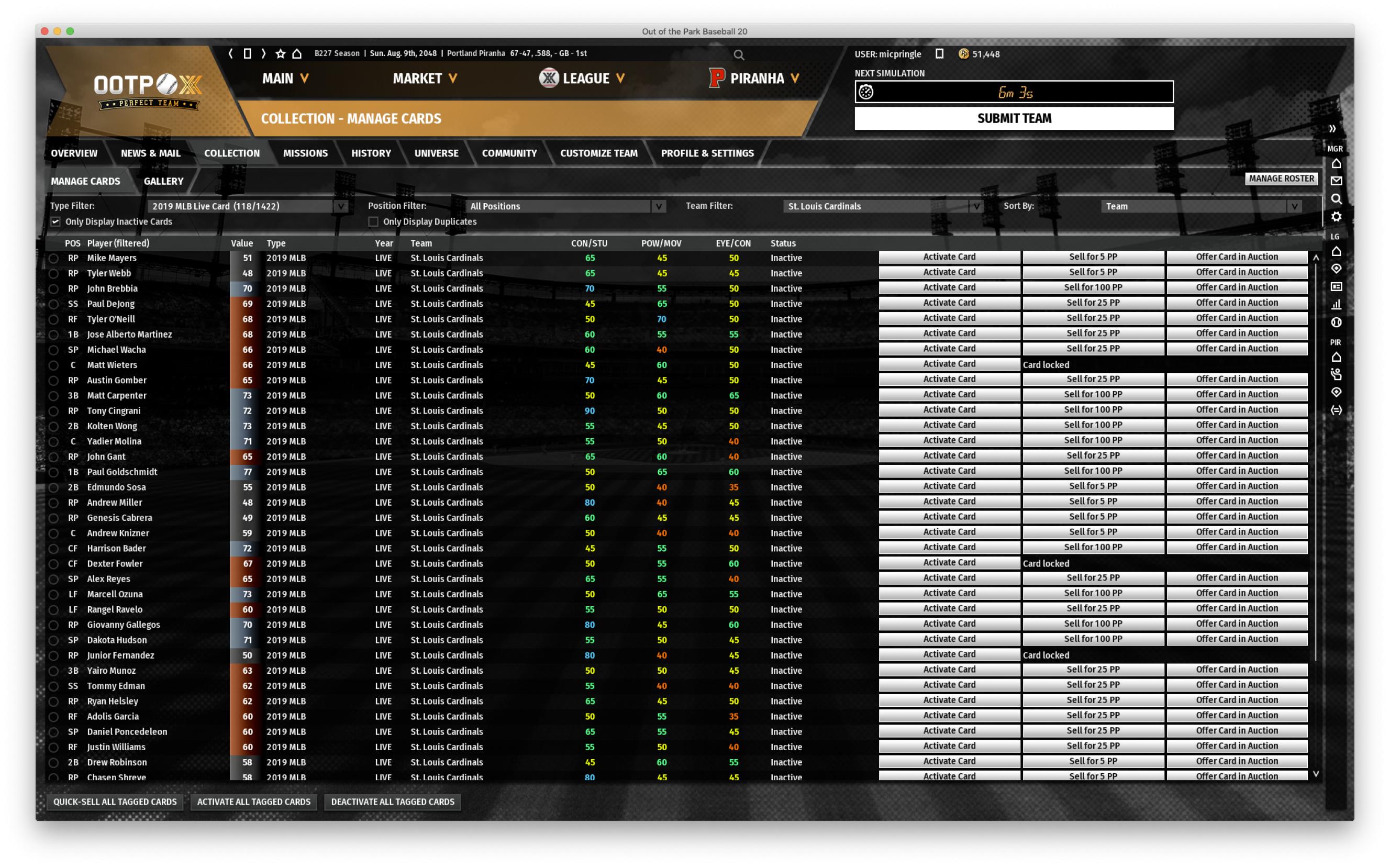Click QUICK-SELL ALL TAGGED CARDS button

coord(113,801)
